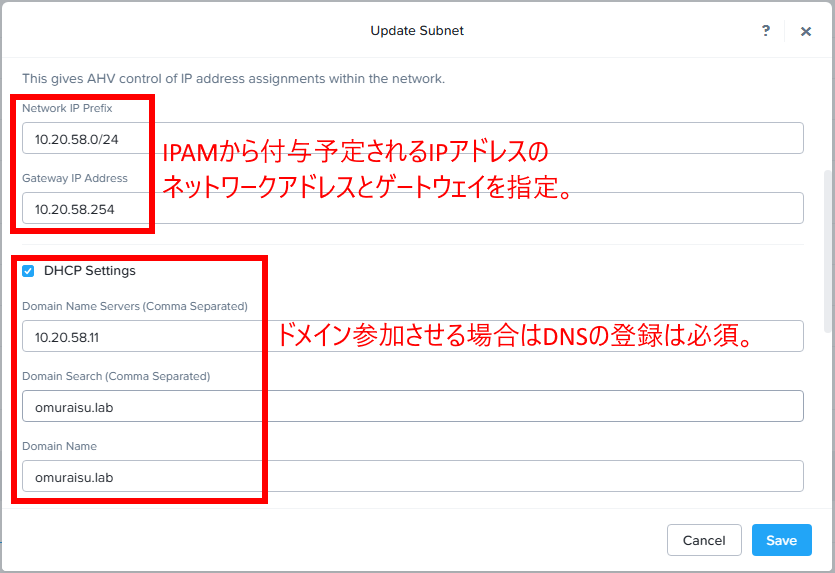Open the help question mark icon

766,31
